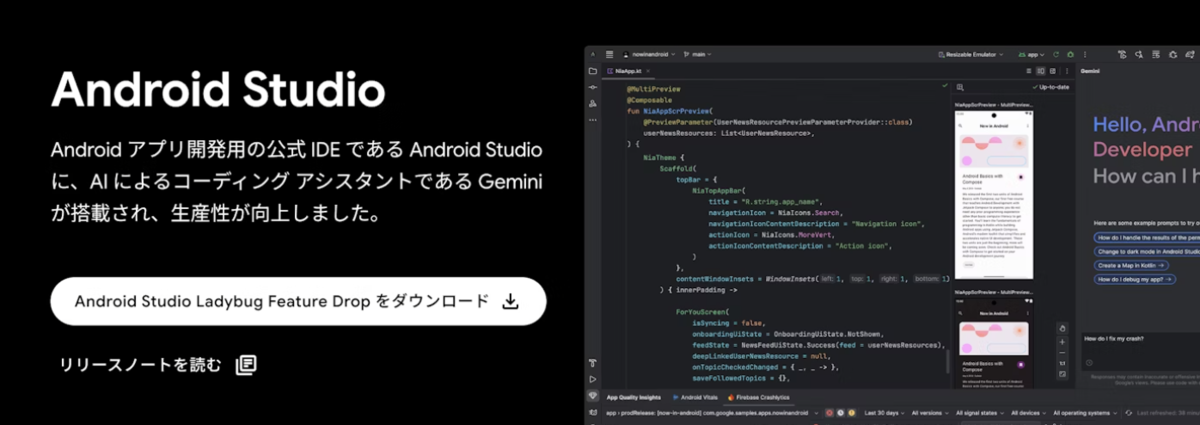Viewport: 1200px width, 425px height.
Task: Toggle the non-fatal issues clock filter
Action: click(840, 412)
